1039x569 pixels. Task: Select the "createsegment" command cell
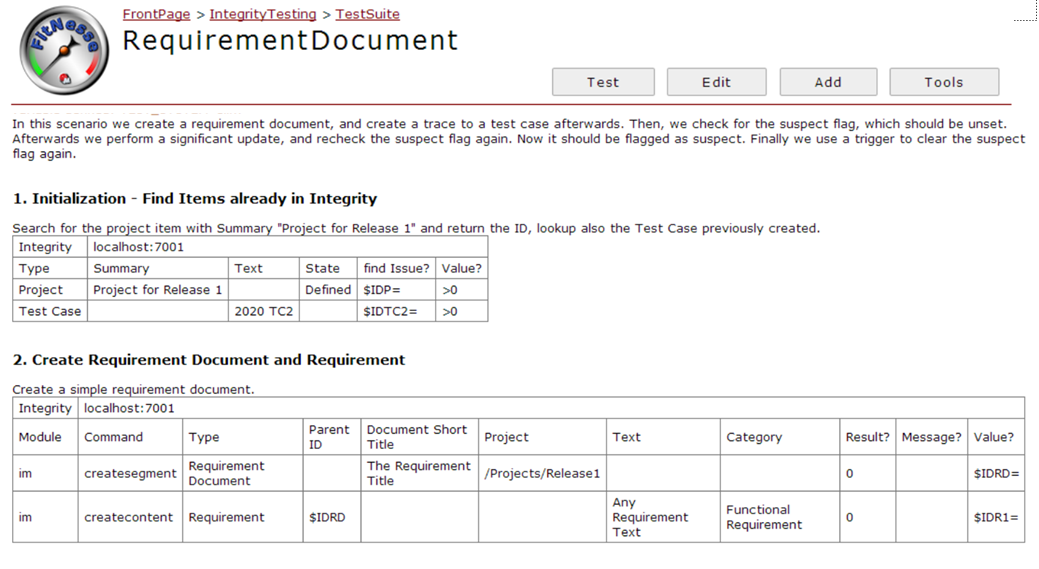tap(130, 473)
